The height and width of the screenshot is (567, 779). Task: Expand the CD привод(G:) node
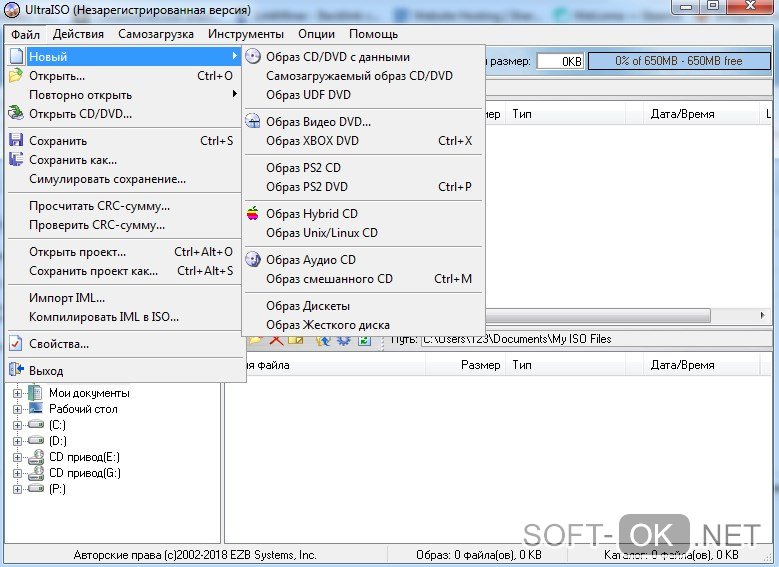click(x=17, y=473)
